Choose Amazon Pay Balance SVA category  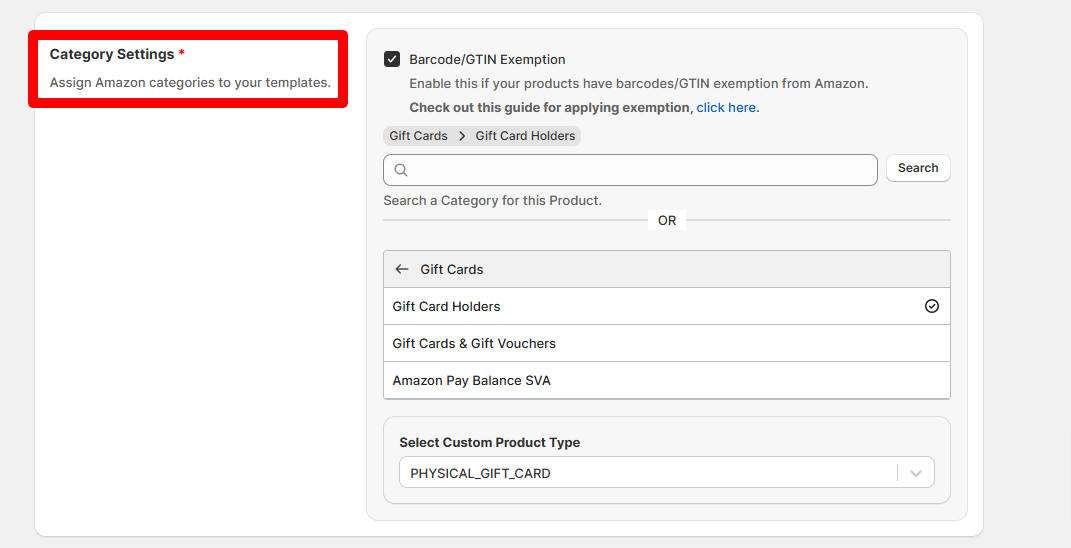coord(667,380)
